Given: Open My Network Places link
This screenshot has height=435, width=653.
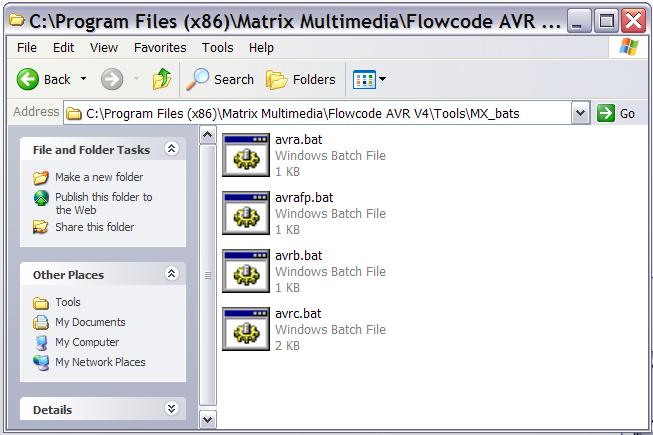Looking at the screenshot, I should click(100, 362).
